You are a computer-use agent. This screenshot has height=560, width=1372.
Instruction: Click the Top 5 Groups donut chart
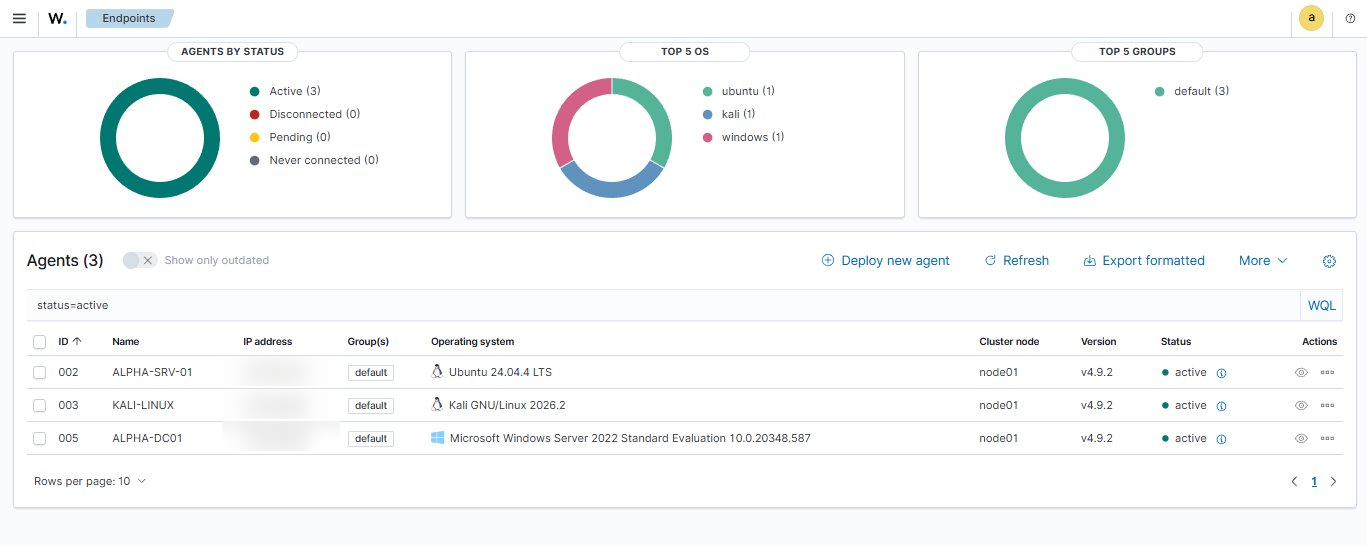1065,137
